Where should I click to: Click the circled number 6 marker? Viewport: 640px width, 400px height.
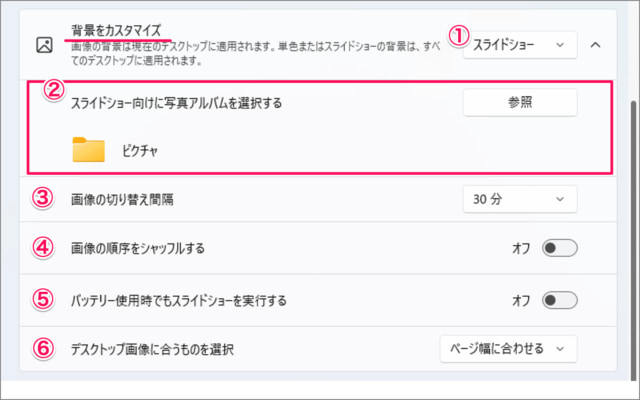[42, 349]
